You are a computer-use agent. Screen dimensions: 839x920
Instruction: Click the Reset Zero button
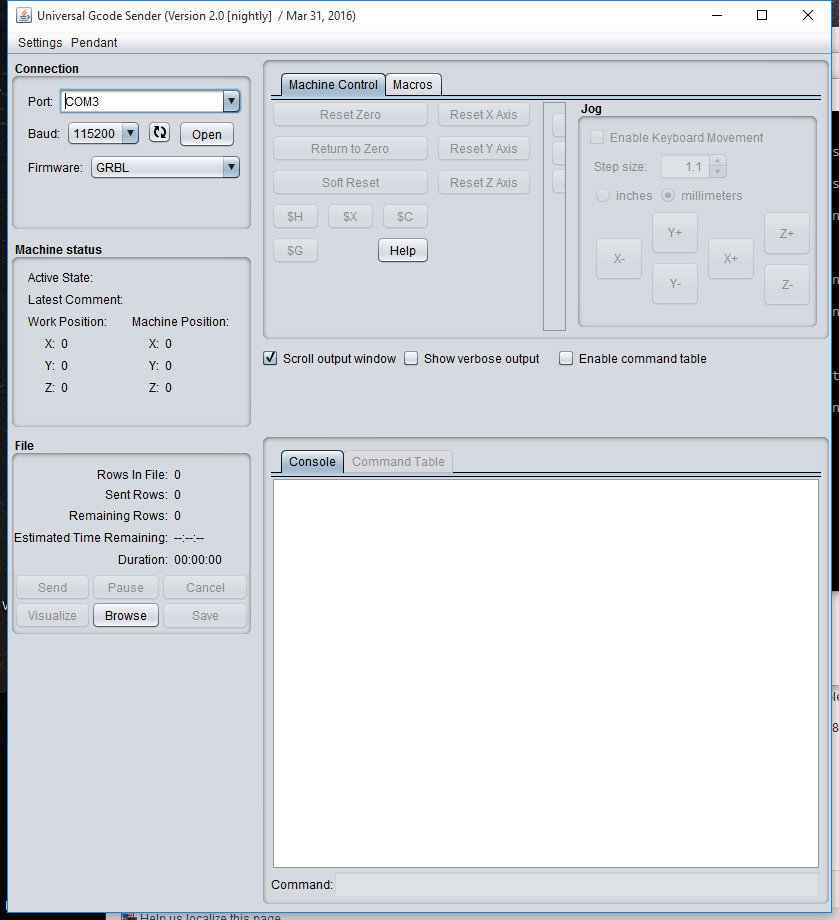click(350, 114)
